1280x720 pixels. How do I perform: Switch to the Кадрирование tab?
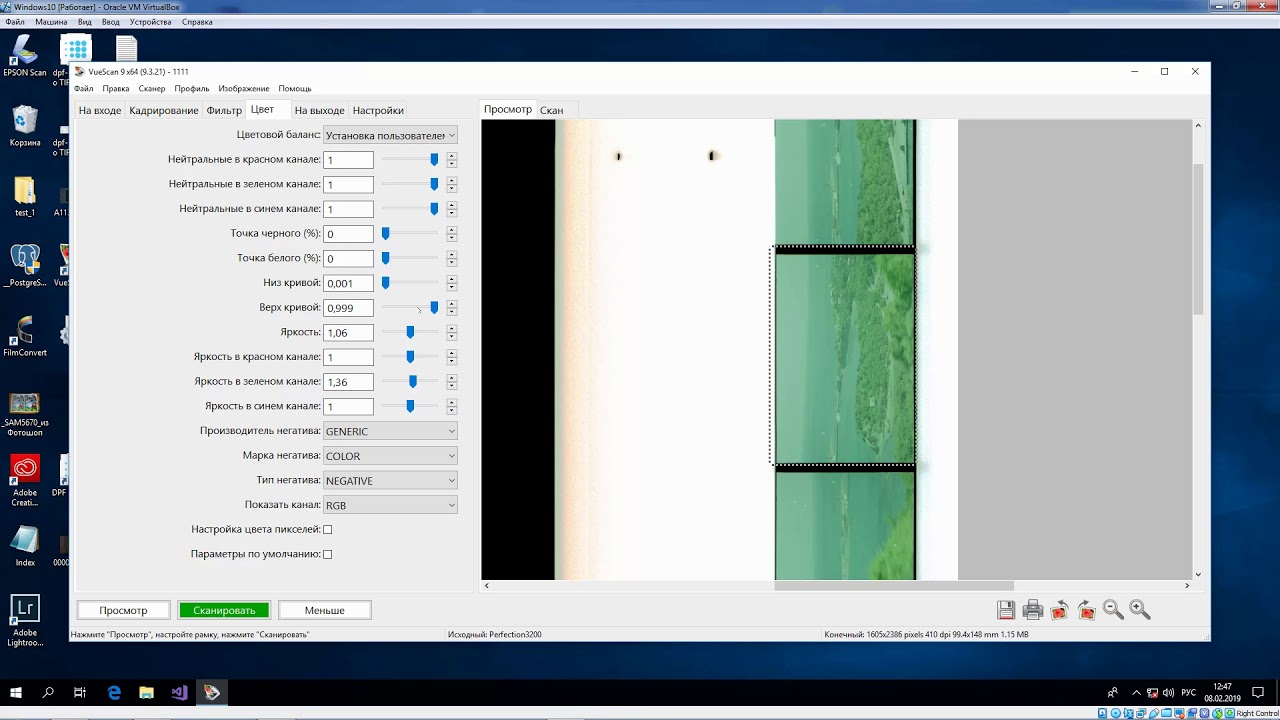tap(163, 110)
